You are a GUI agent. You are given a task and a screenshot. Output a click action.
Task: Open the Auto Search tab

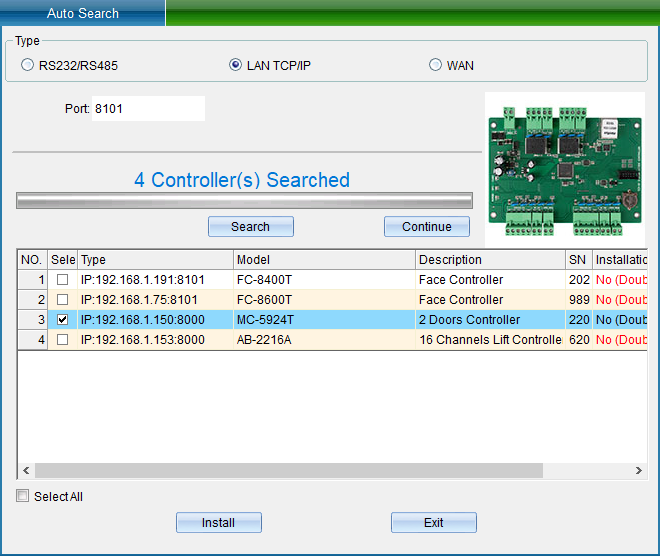point(82,13)
